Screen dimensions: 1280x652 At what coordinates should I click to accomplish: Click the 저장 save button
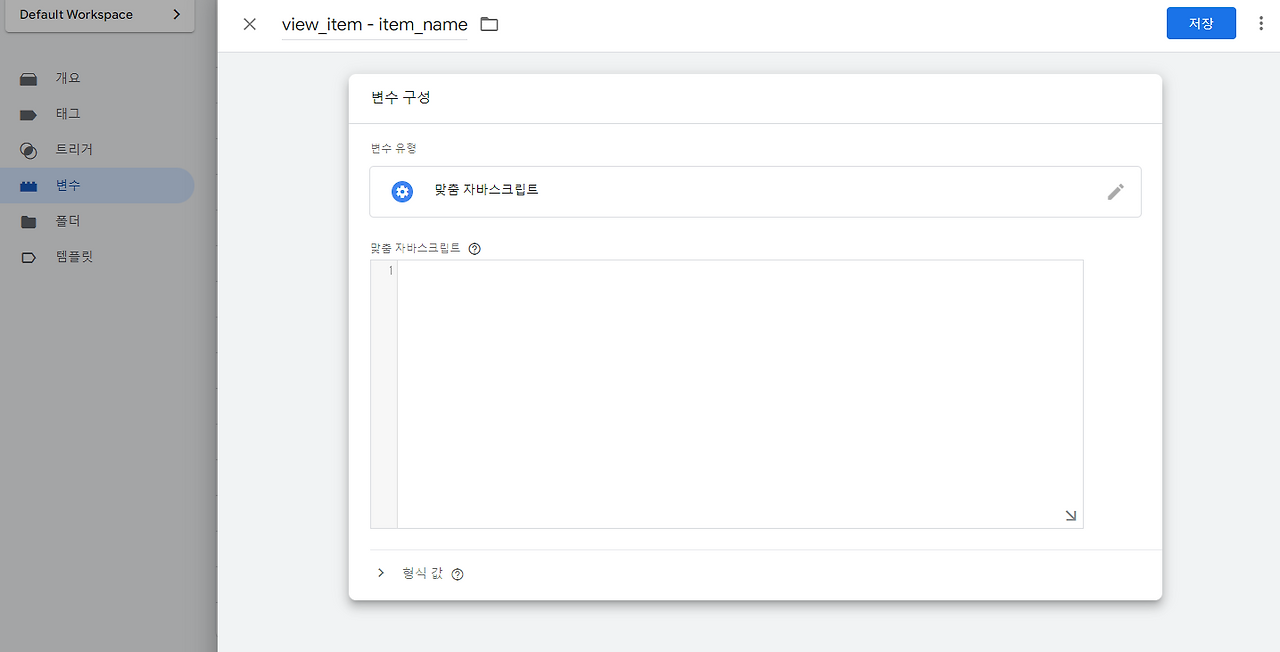click(x=1201, y=22)
